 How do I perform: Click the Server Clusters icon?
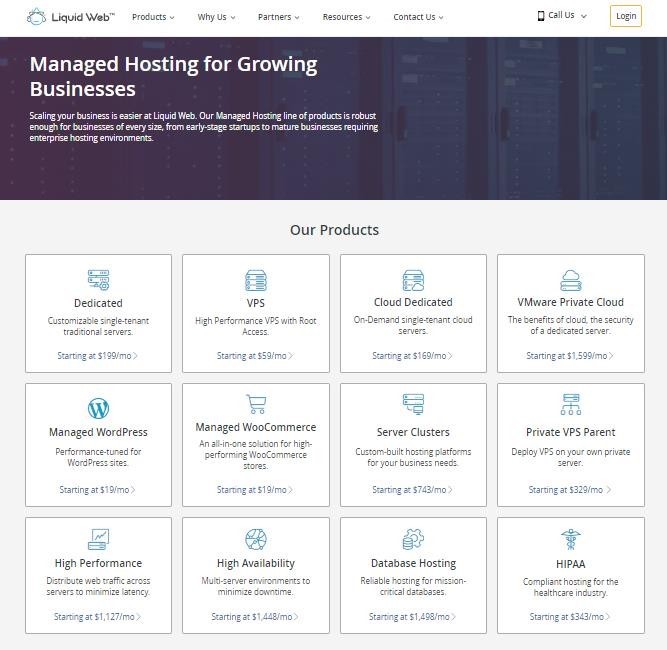click(413, 404)
